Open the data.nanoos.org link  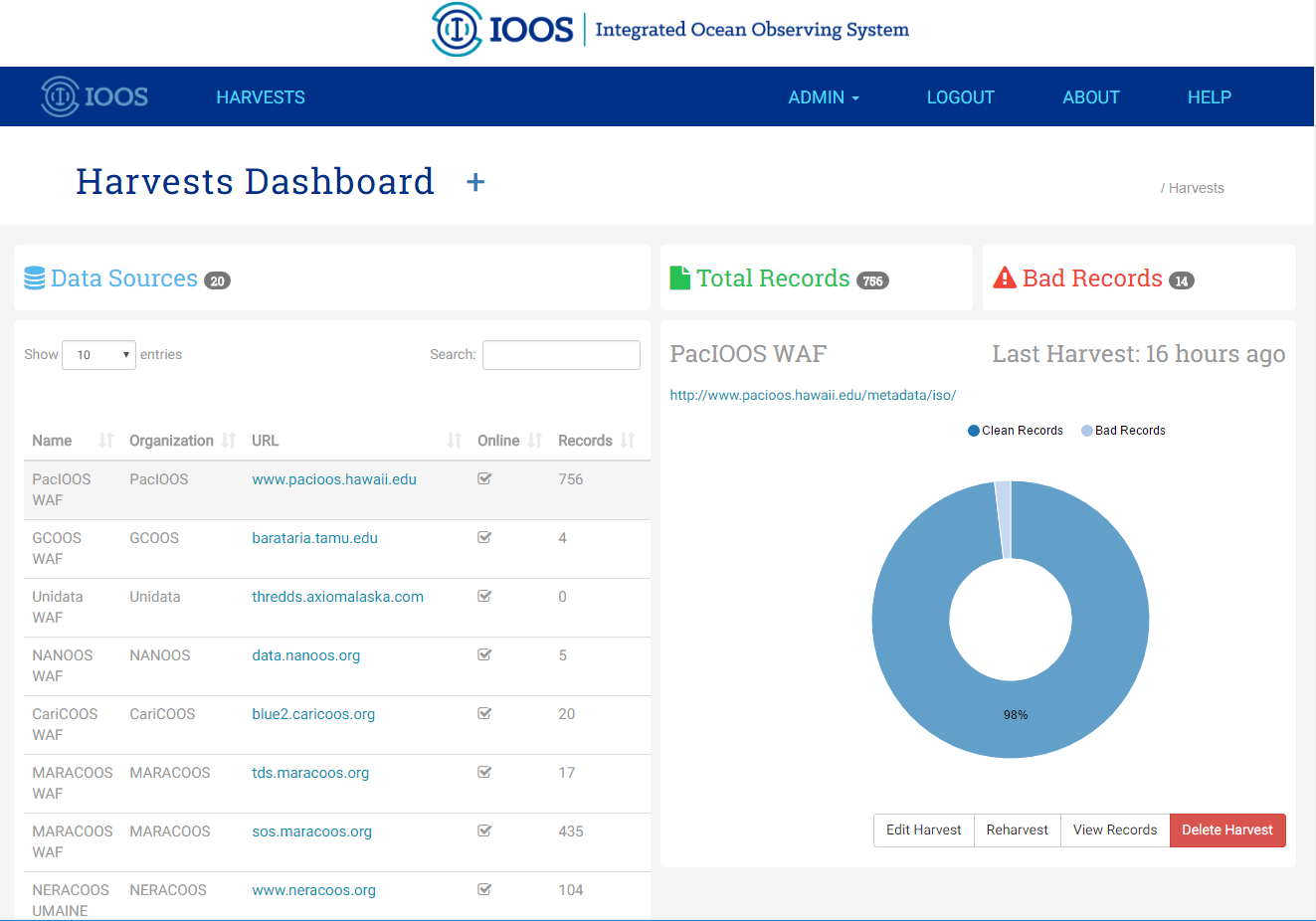(305, 655)
